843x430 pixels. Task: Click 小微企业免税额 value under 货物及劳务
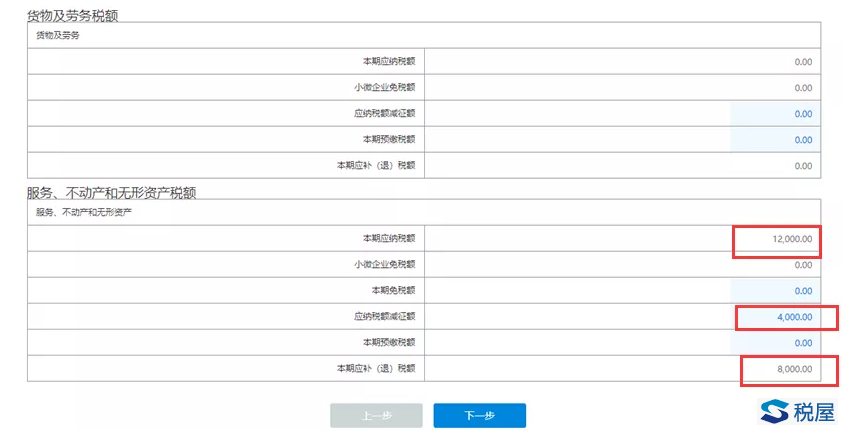click(803, 88)
